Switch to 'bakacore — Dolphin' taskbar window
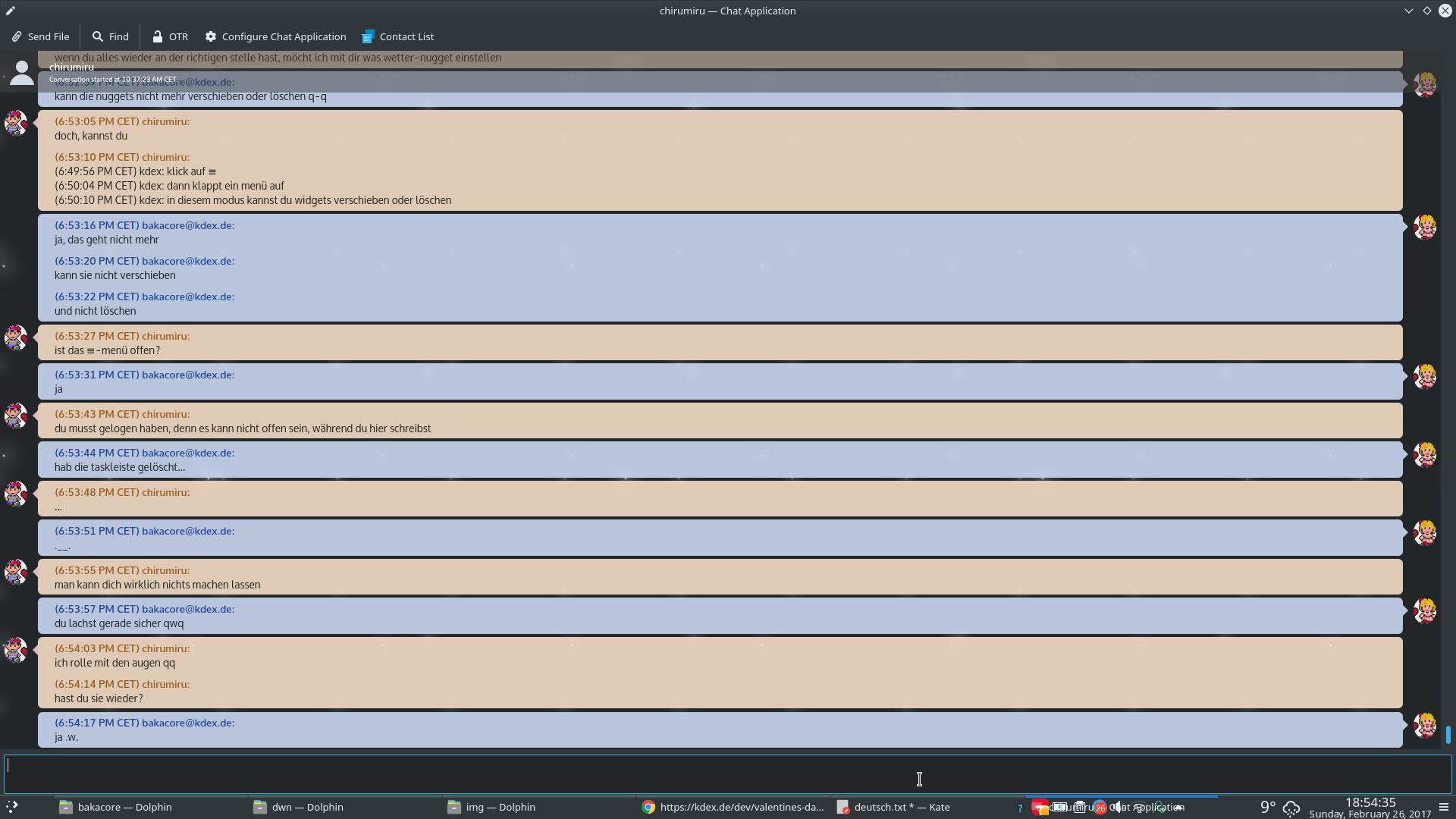The width and height of the screenshot is (1456, 819). tap(151, 807)
